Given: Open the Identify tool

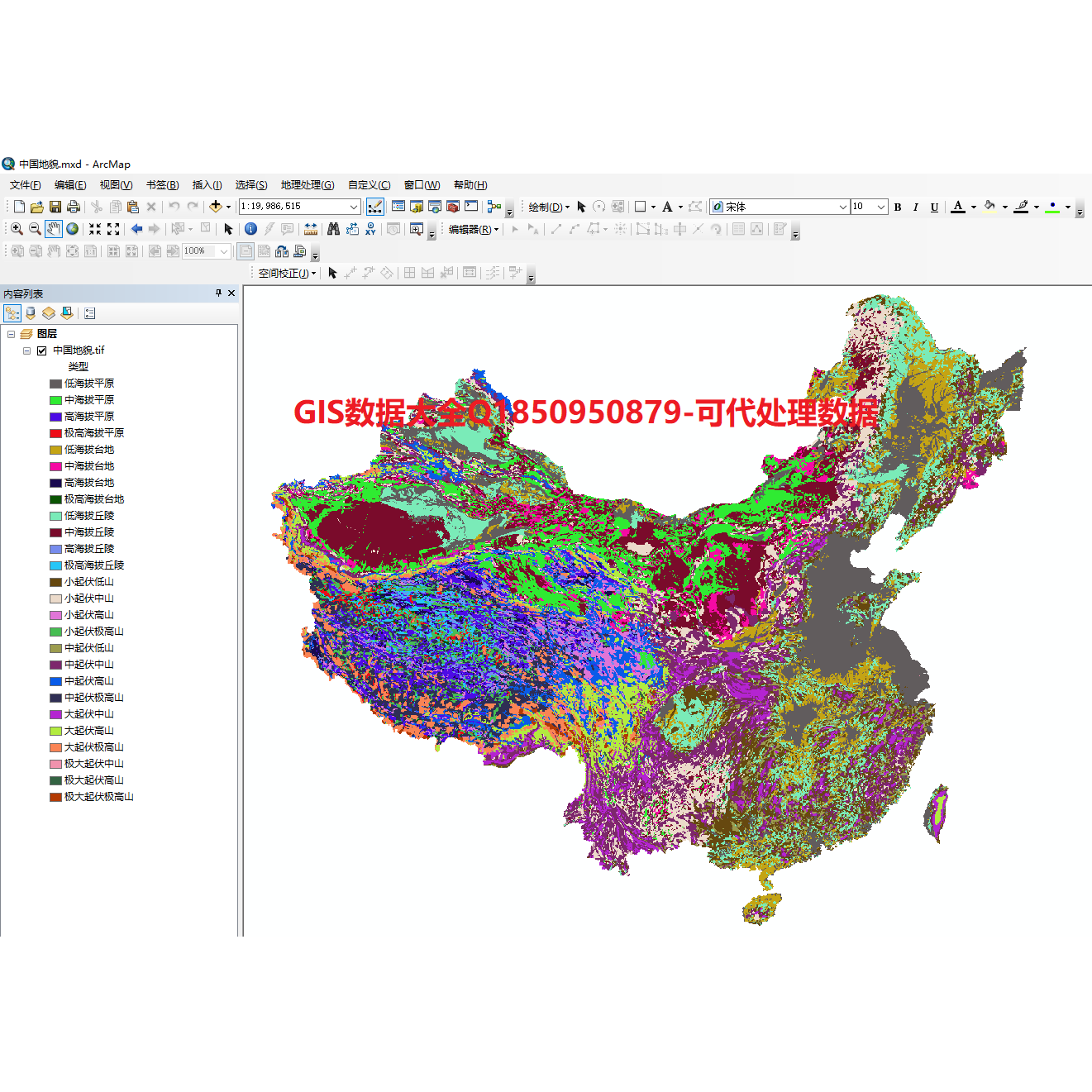Looking at the screenshot, I should point(250,229).
